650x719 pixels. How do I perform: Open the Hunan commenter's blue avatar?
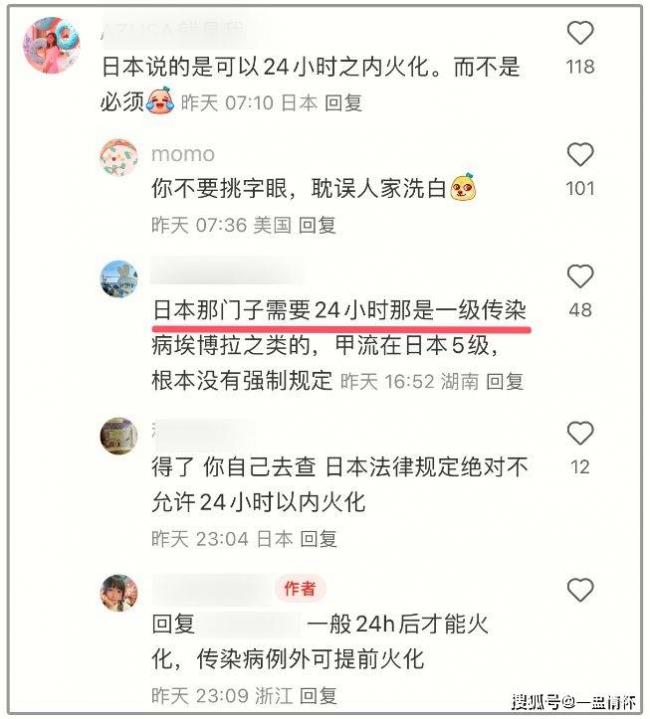[119, 279]
